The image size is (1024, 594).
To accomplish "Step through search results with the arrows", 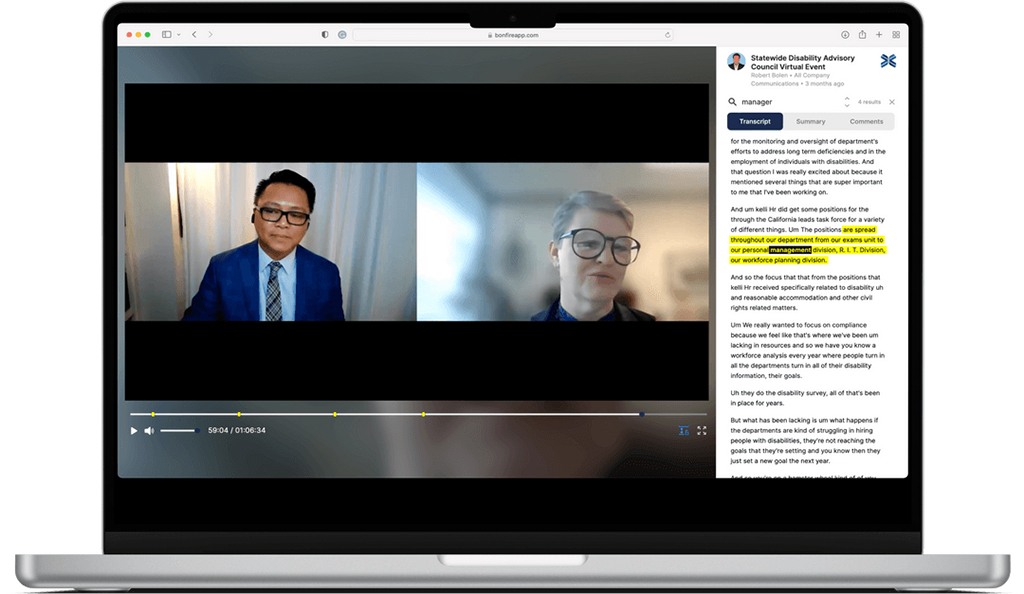I will pyautogui.click(x=847, y=102).
